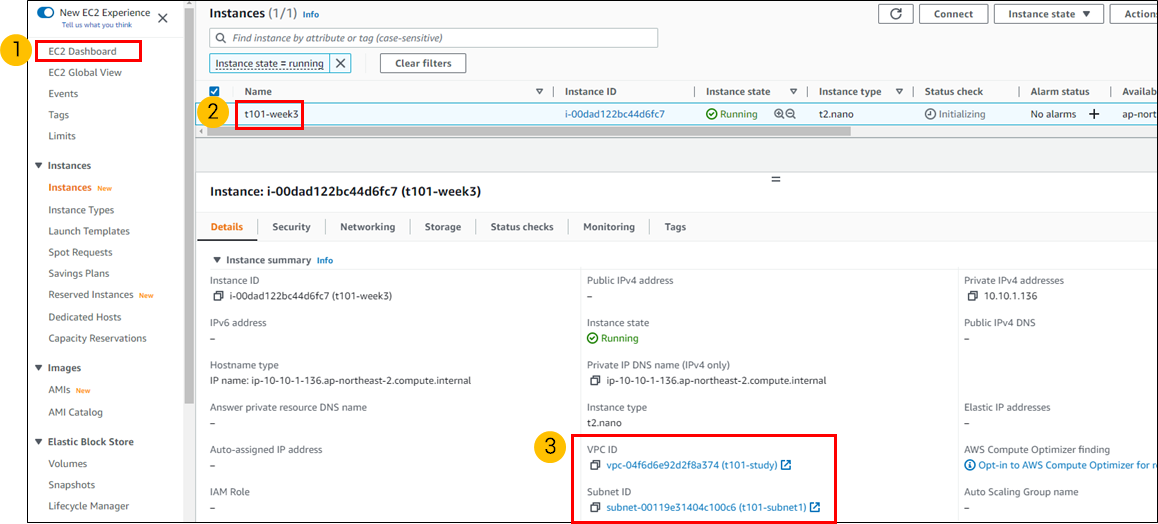Switch to the Storage tab
This screenshot has width=1158, height=524.
point(442,227)
